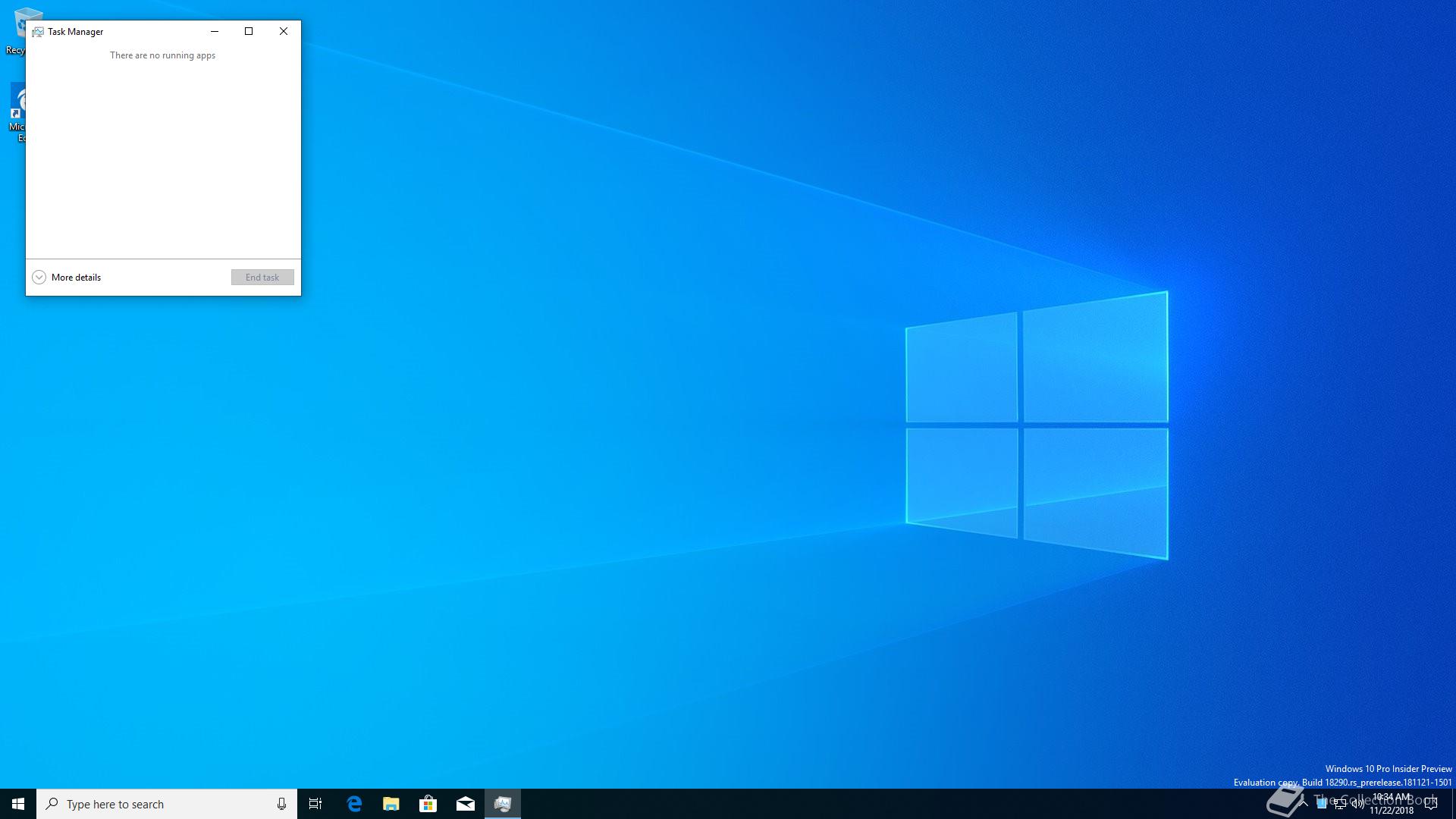Click the microphone icon in search box
Viewport: 1456px width, 819px height.
[x=281, y=804]
